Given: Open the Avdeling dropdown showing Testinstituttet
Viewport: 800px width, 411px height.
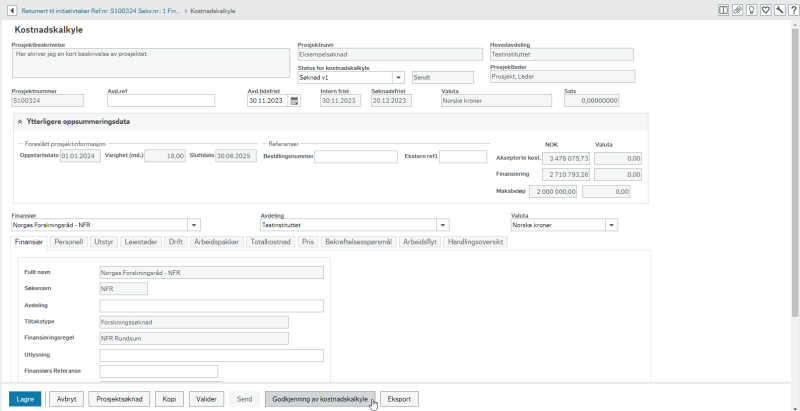Looking at the screenshot, I should coord(443,225).
